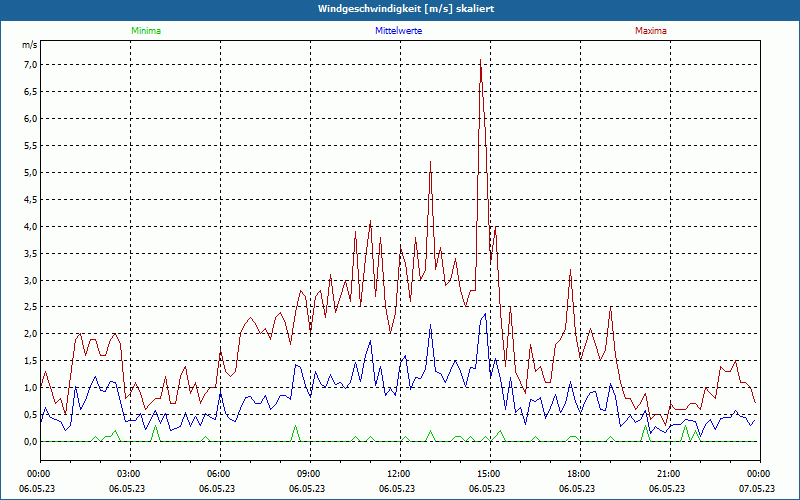Click the "4,0" y-axis tick label
This screenshot has height=500, width=800.
point(31,226)
